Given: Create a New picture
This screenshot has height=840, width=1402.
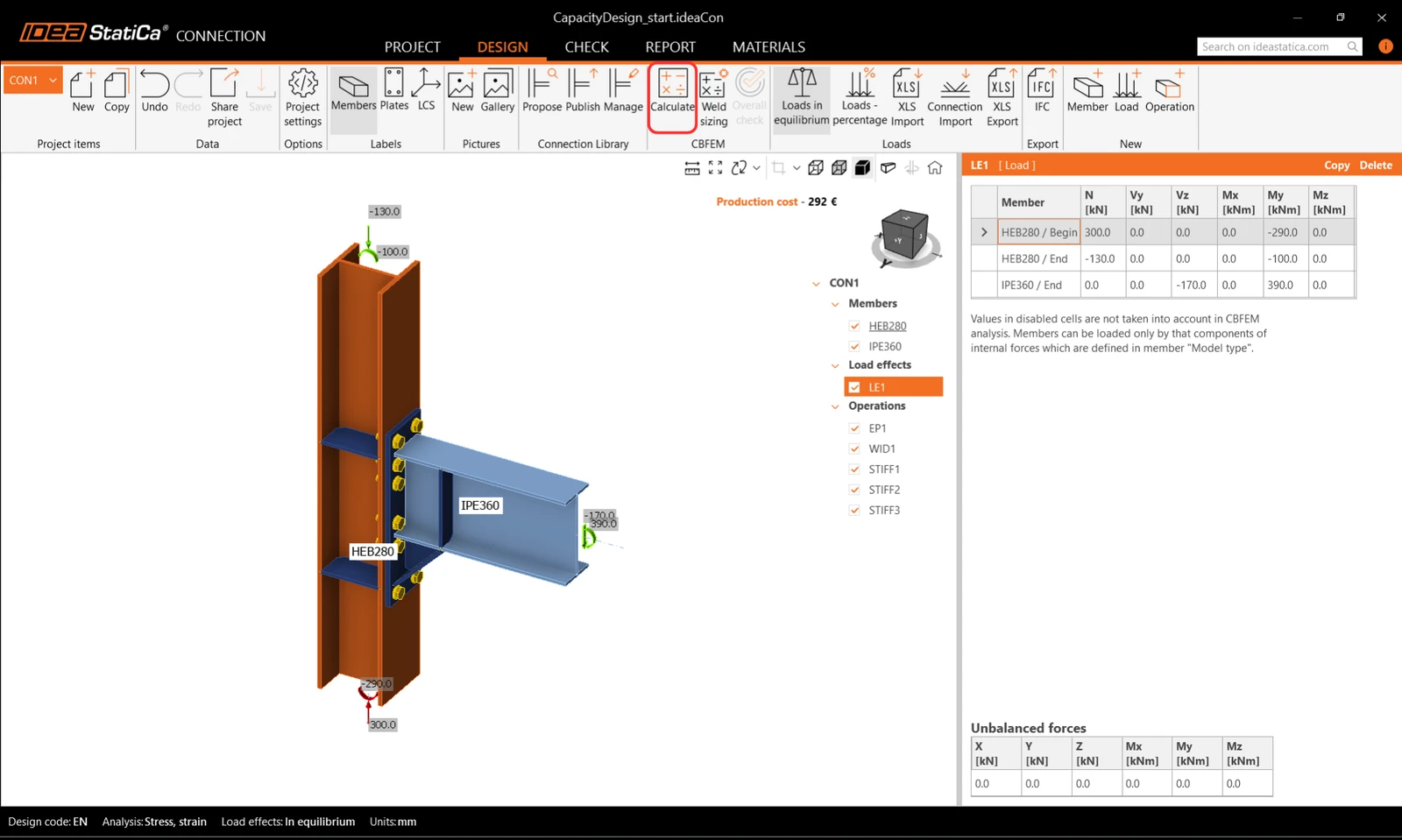Looking at the screenshot, I should tap(462, 90).
